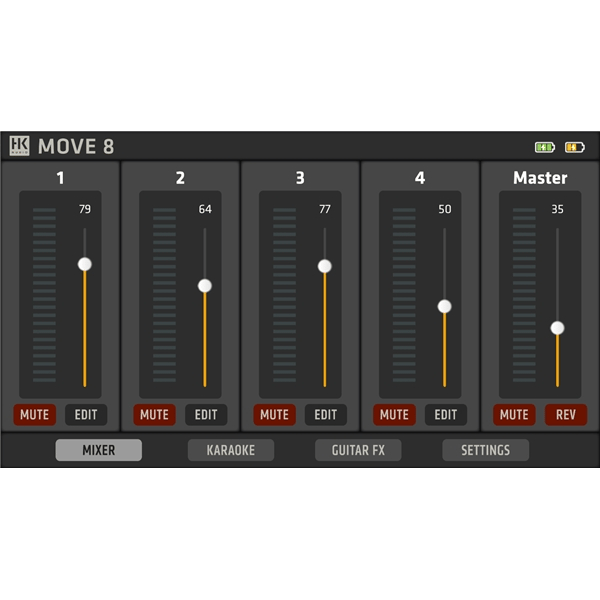Click the green battery status icon
Viewport: 600px width, 600px height.
pos(545,147)
